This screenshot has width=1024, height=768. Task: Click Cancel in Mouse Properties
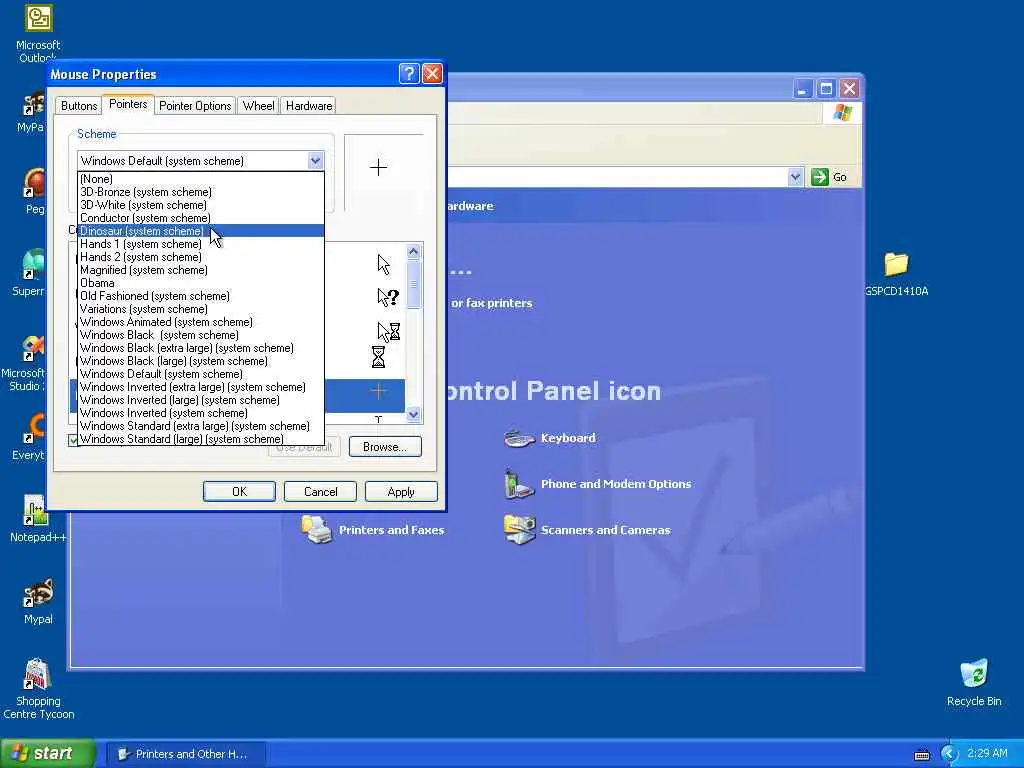coord(321,492)
